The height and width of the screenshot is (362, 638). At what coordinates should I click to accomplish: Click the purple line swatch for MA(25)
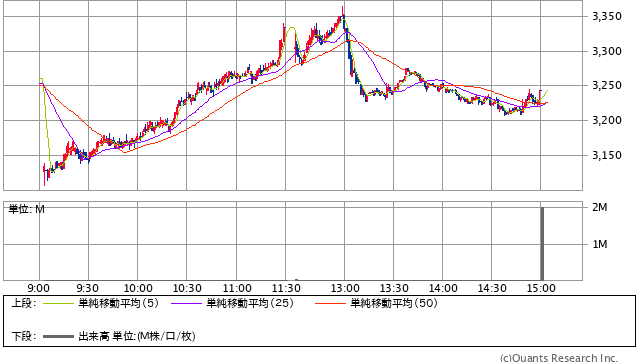(x=186, y=303)
